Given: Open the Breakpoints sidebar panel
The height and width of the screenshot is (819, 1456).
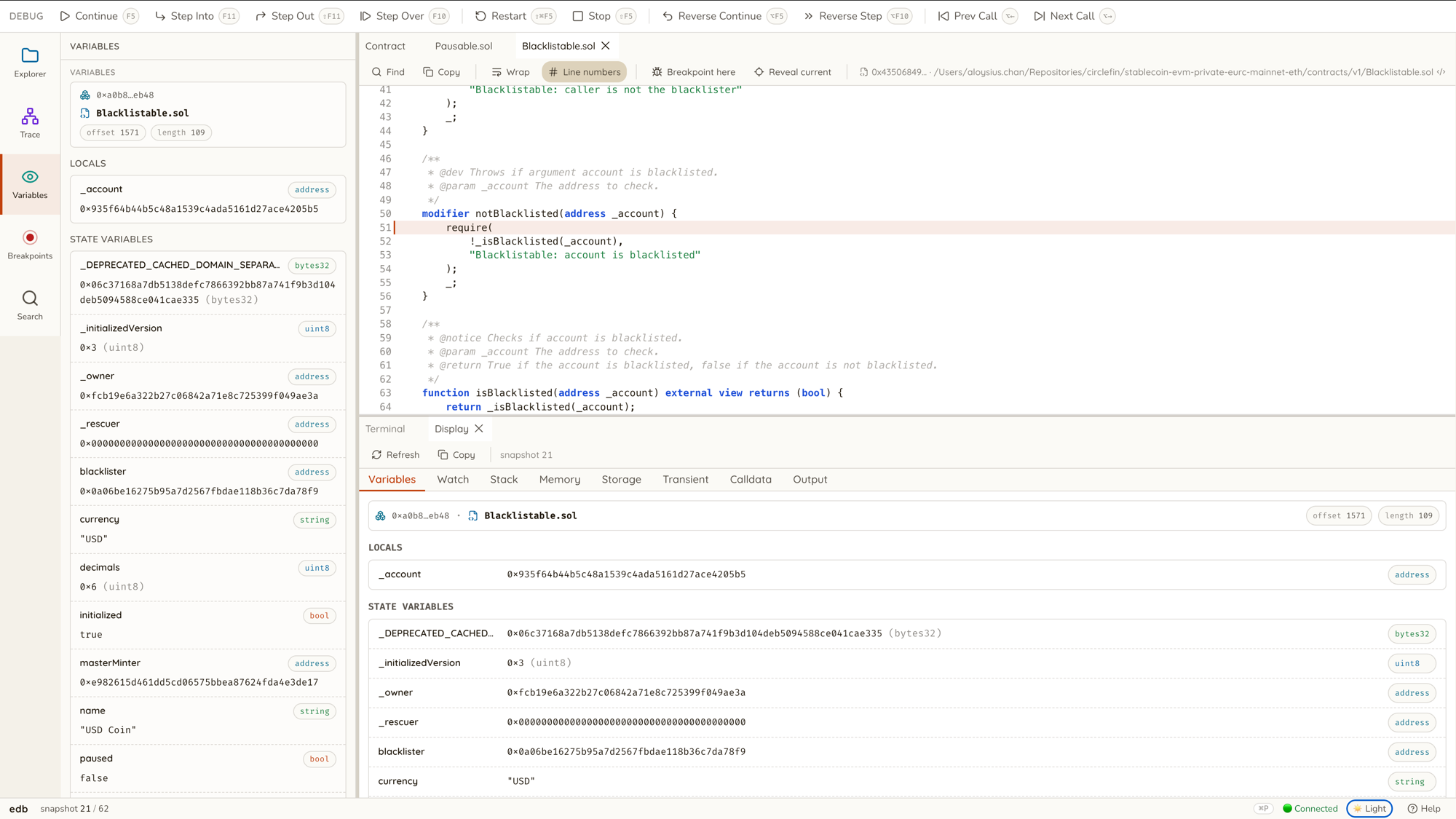Looking at the screenshot, I should 30,245.
